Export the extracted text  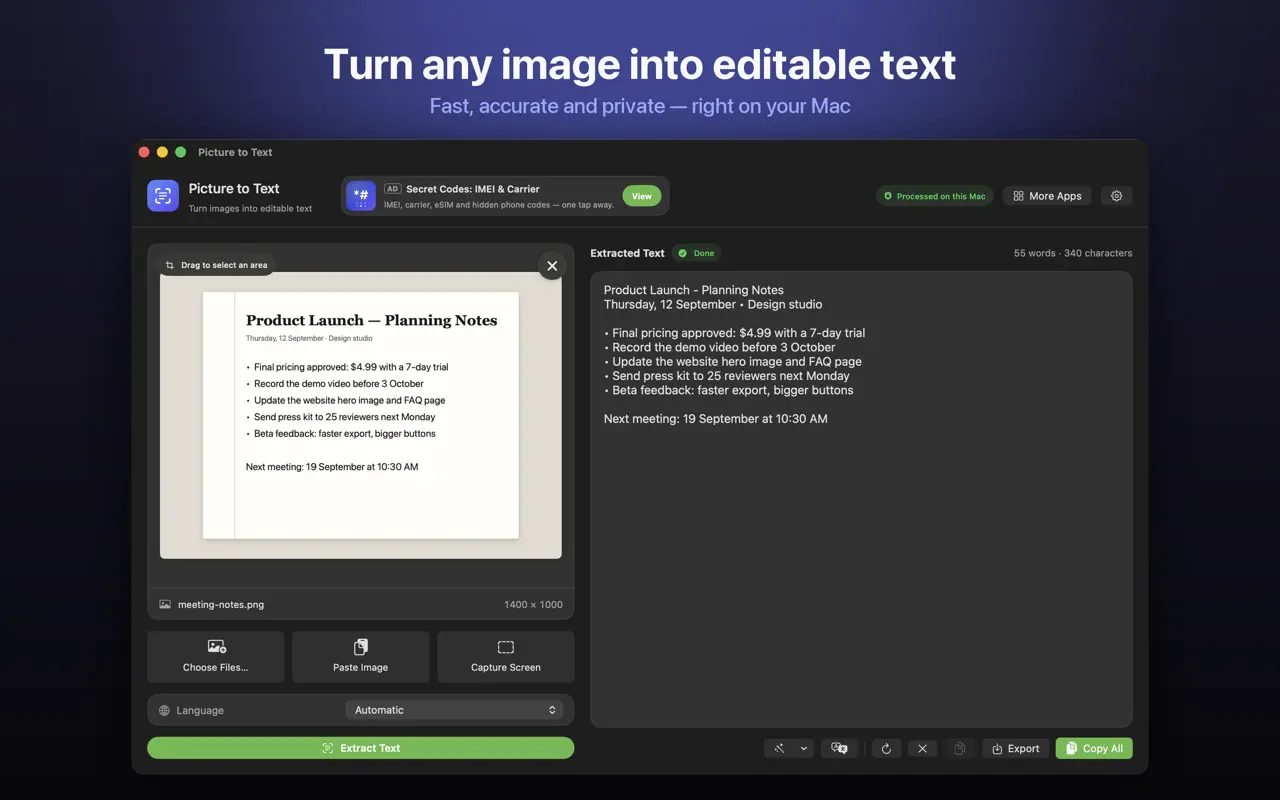pos(1015,748)
